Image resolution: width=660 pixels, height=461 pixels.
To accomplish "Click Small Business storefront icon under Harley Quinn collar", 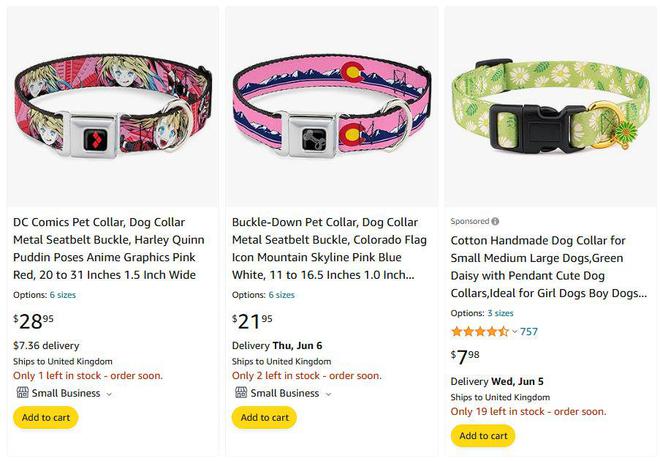I will click(x=22, y=393).
